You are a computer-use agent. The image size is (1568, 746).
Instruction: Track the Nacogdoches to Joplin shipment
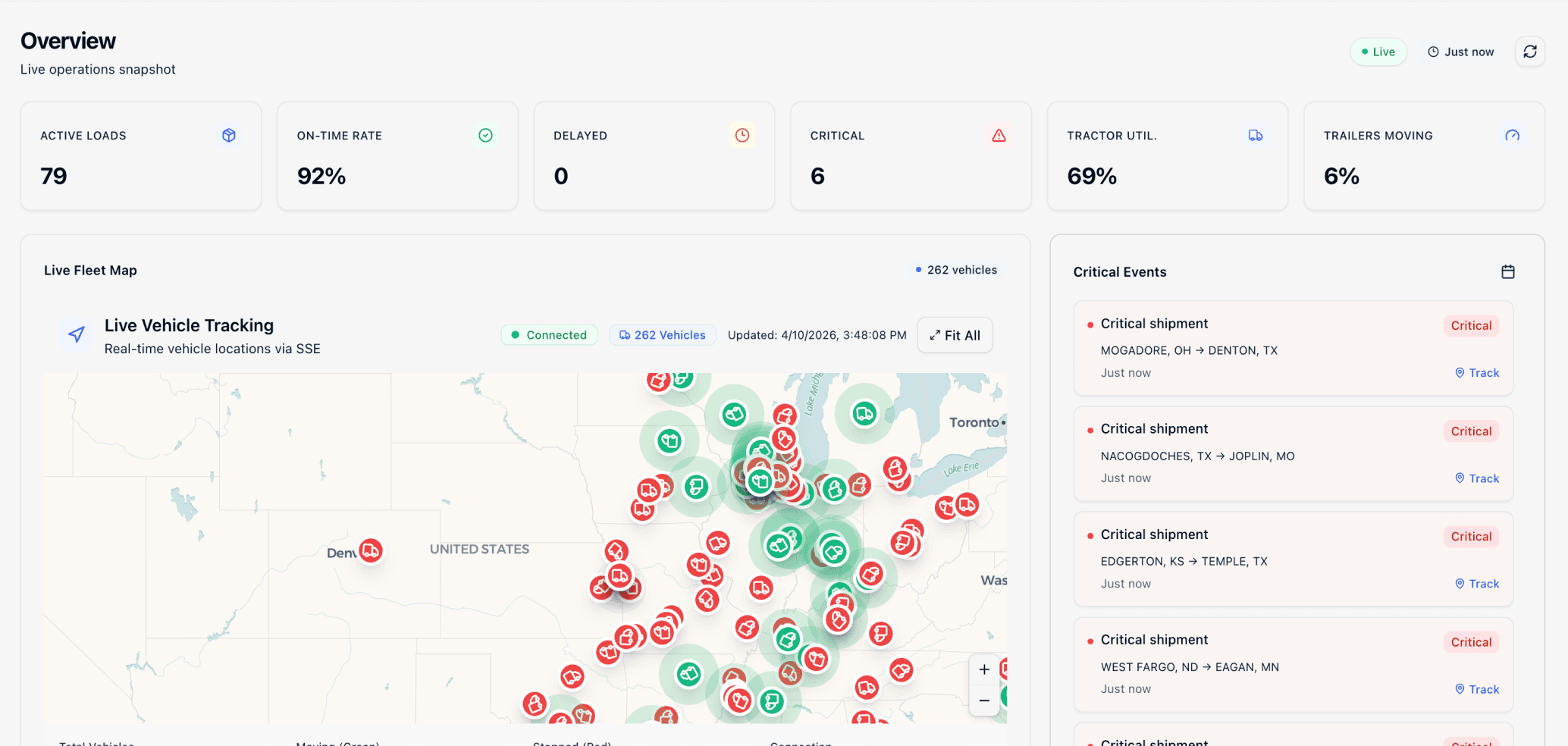[x=1477, y=478]
